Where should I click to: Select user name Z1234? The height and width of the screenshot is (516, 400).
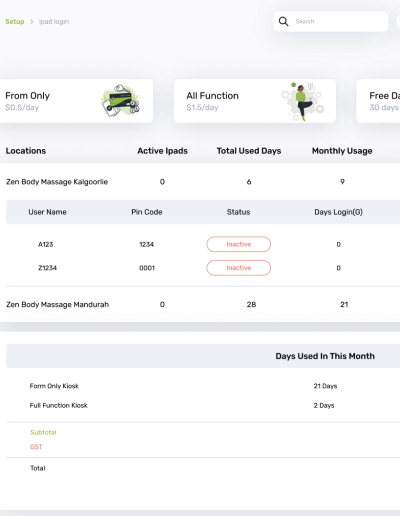coord(47,268)
